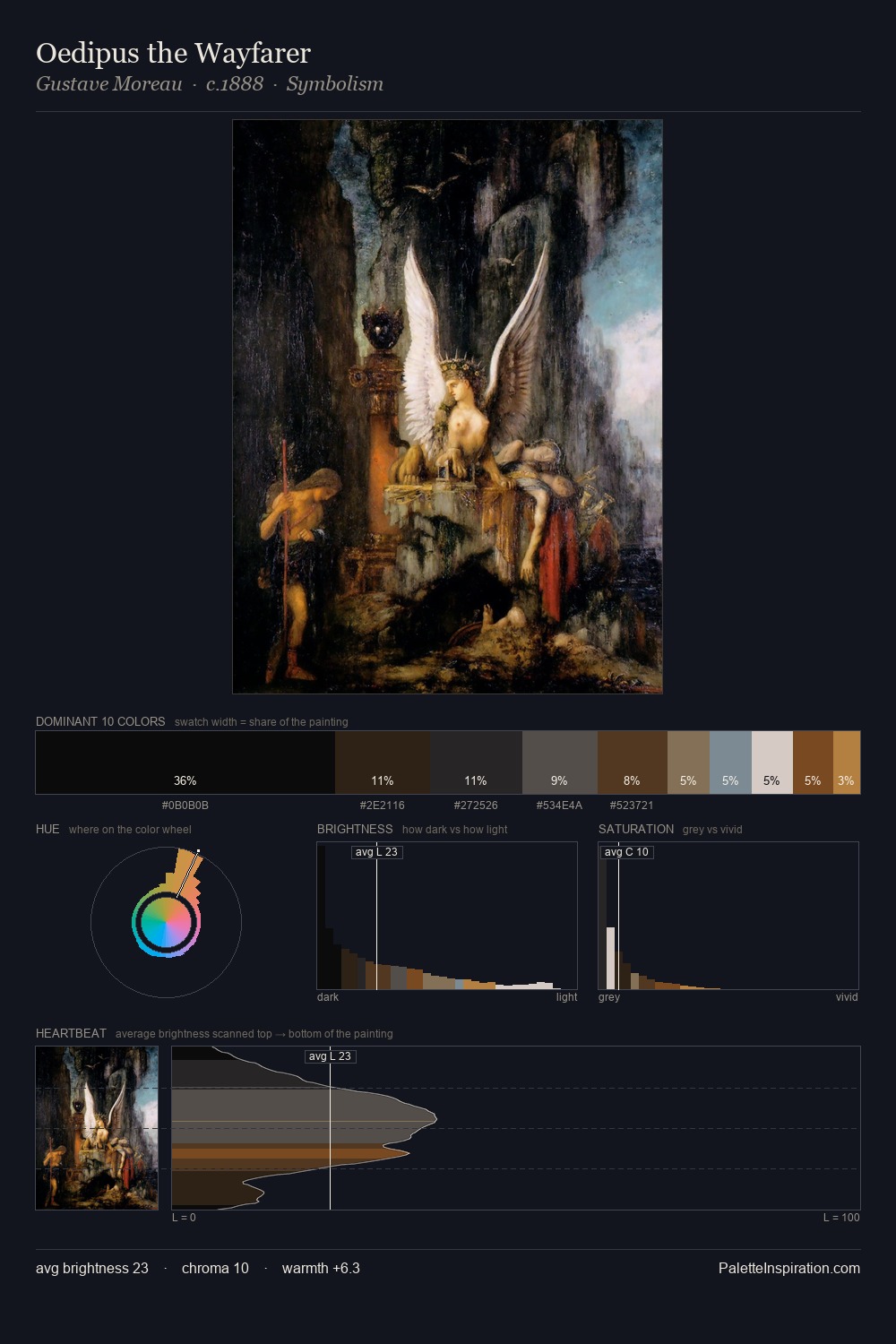Click the 'light' brightness axis label

pyautogui.click(x=566, y=997)
